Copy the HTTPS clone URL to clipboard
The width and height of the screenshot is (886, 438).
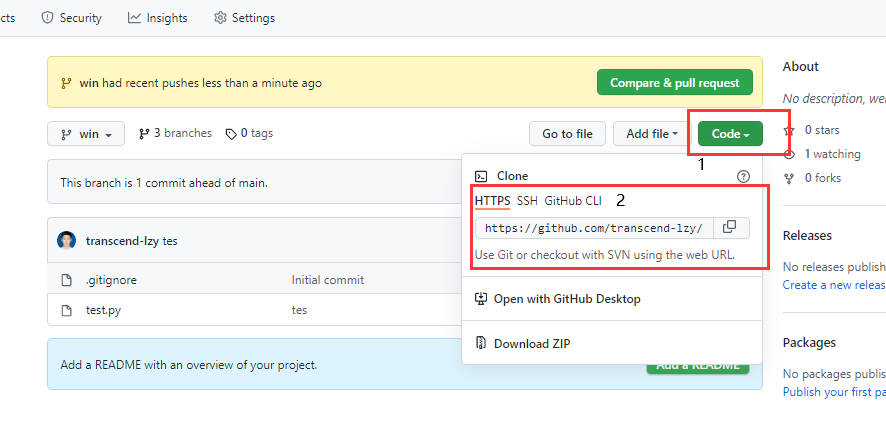click(730, 227)
